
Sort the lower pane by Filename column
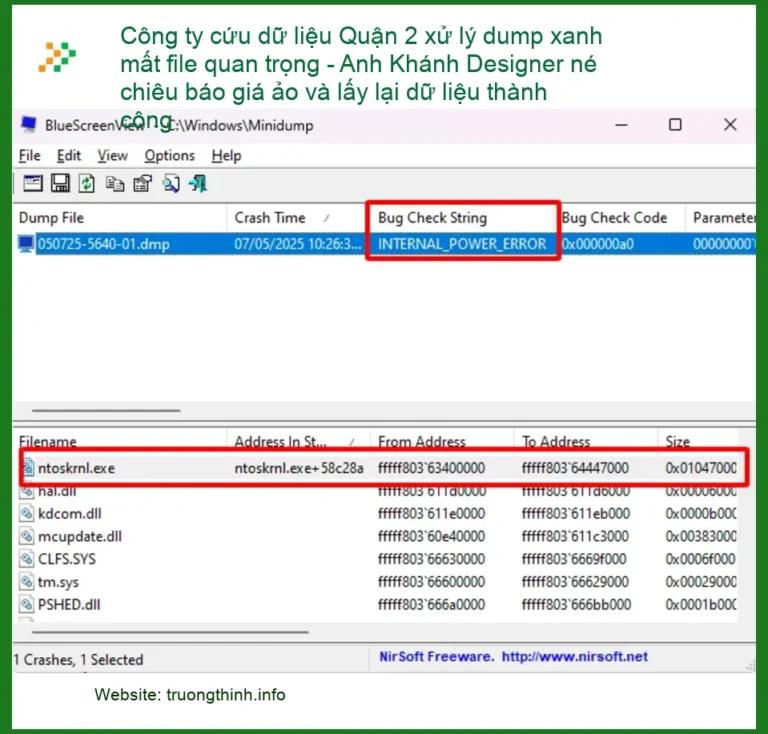120,441
